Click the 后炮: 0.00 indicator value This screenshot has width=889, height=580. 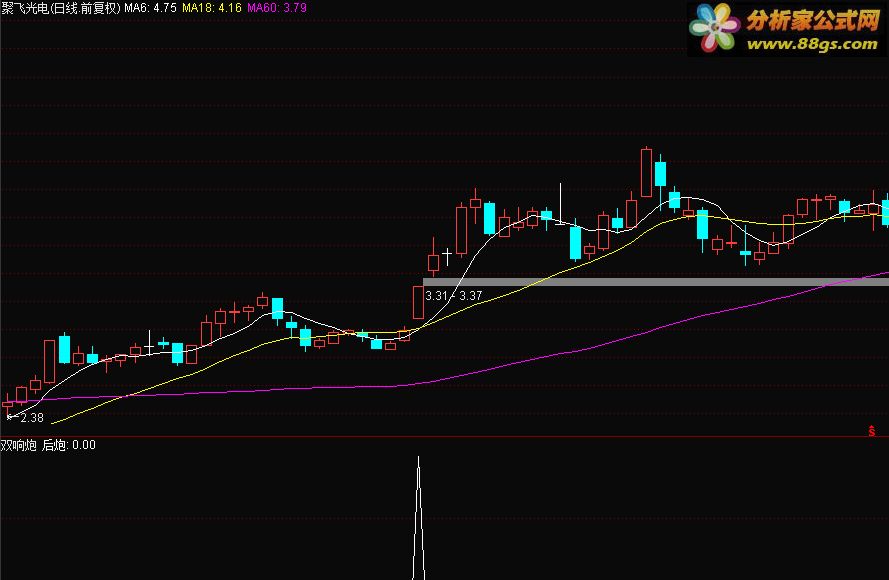[69, 445]
